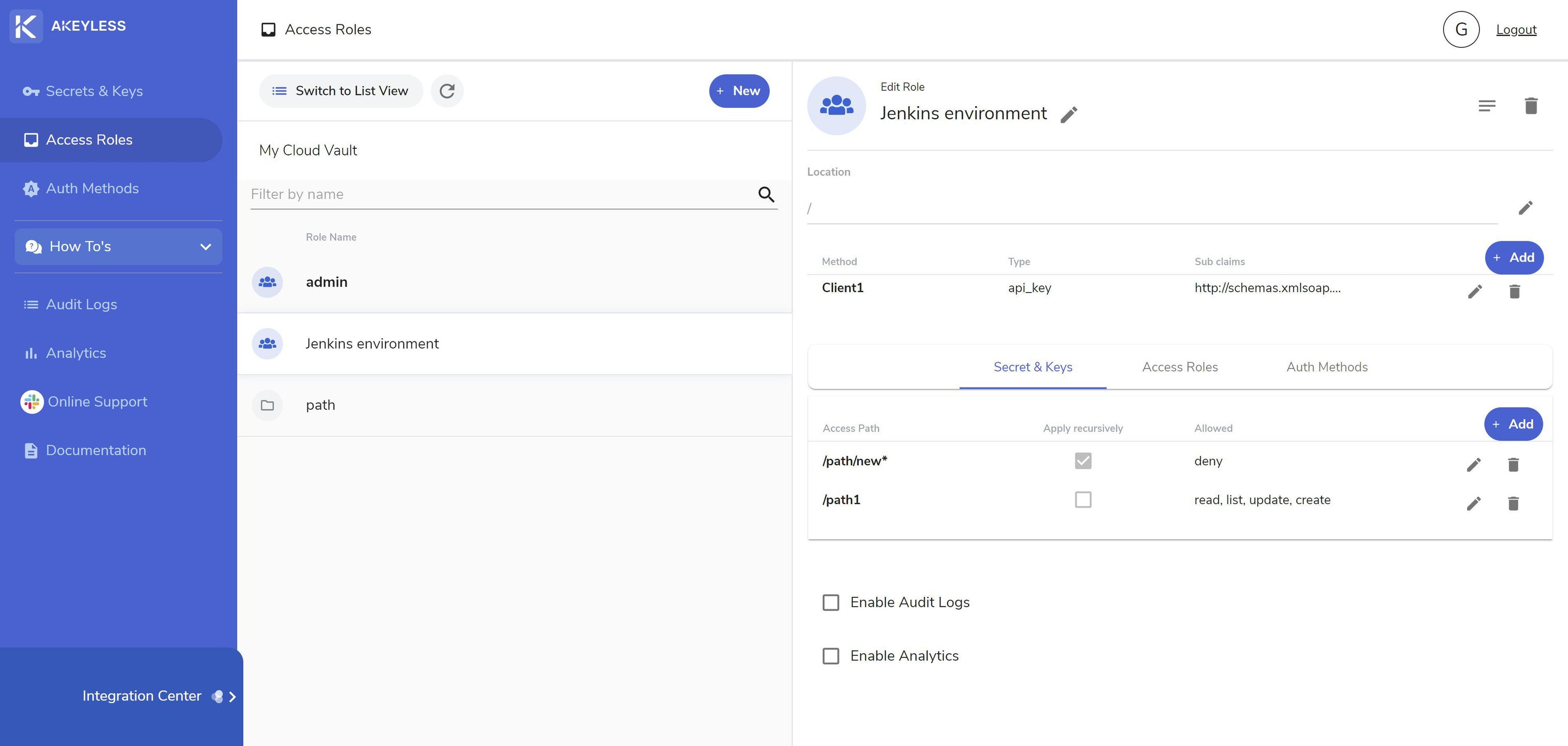Enable Audit Logs checkbox

[831, 603]
